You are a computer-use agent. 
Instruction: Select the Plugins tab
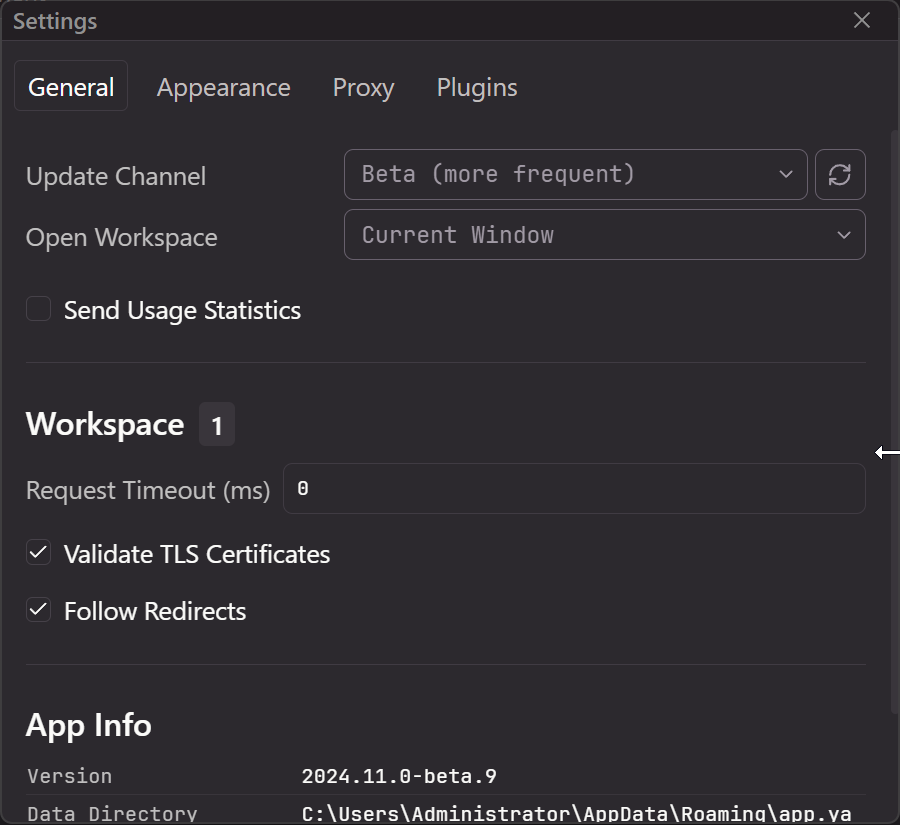tap(477, 88)
